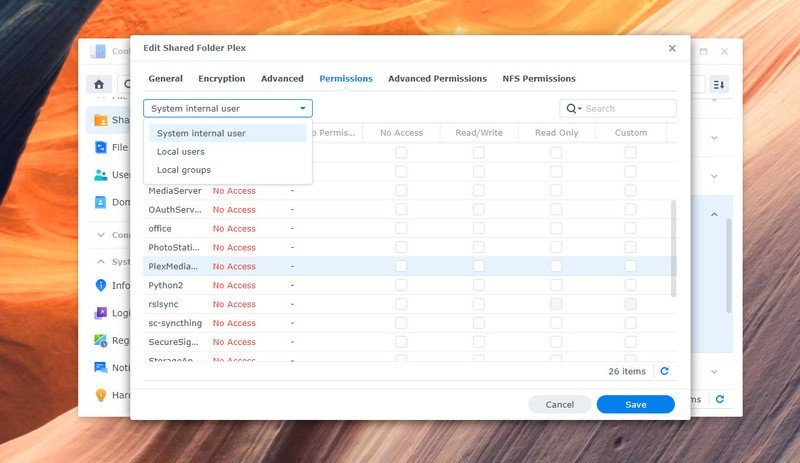Open Info Center sidebar icon
The image size is (800, 463).
[x=101, y=285]
